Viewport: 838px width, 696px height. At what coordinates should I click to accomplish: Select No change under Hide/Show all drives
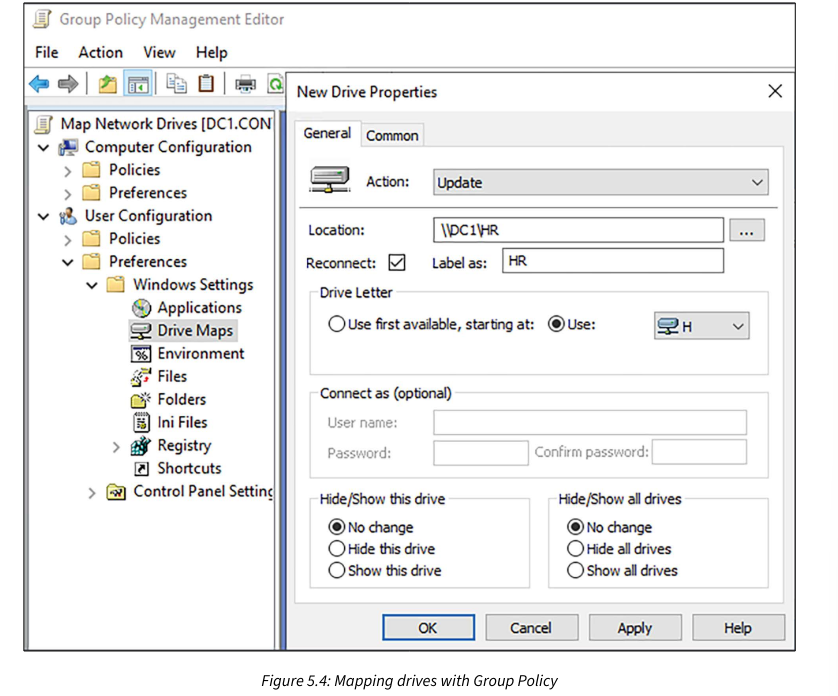tap(575, 527)
